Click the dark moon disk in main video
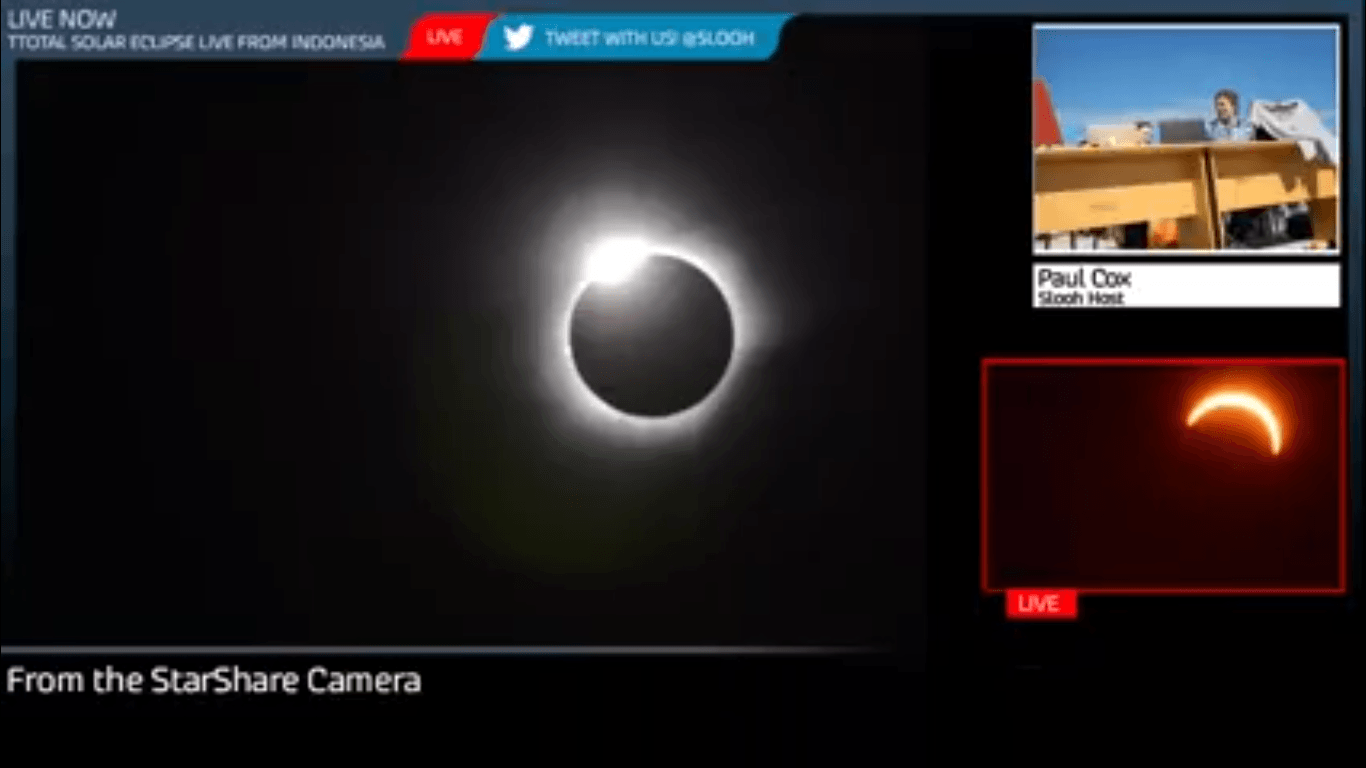Screen dimensions: 1366x768 point(652,335)
